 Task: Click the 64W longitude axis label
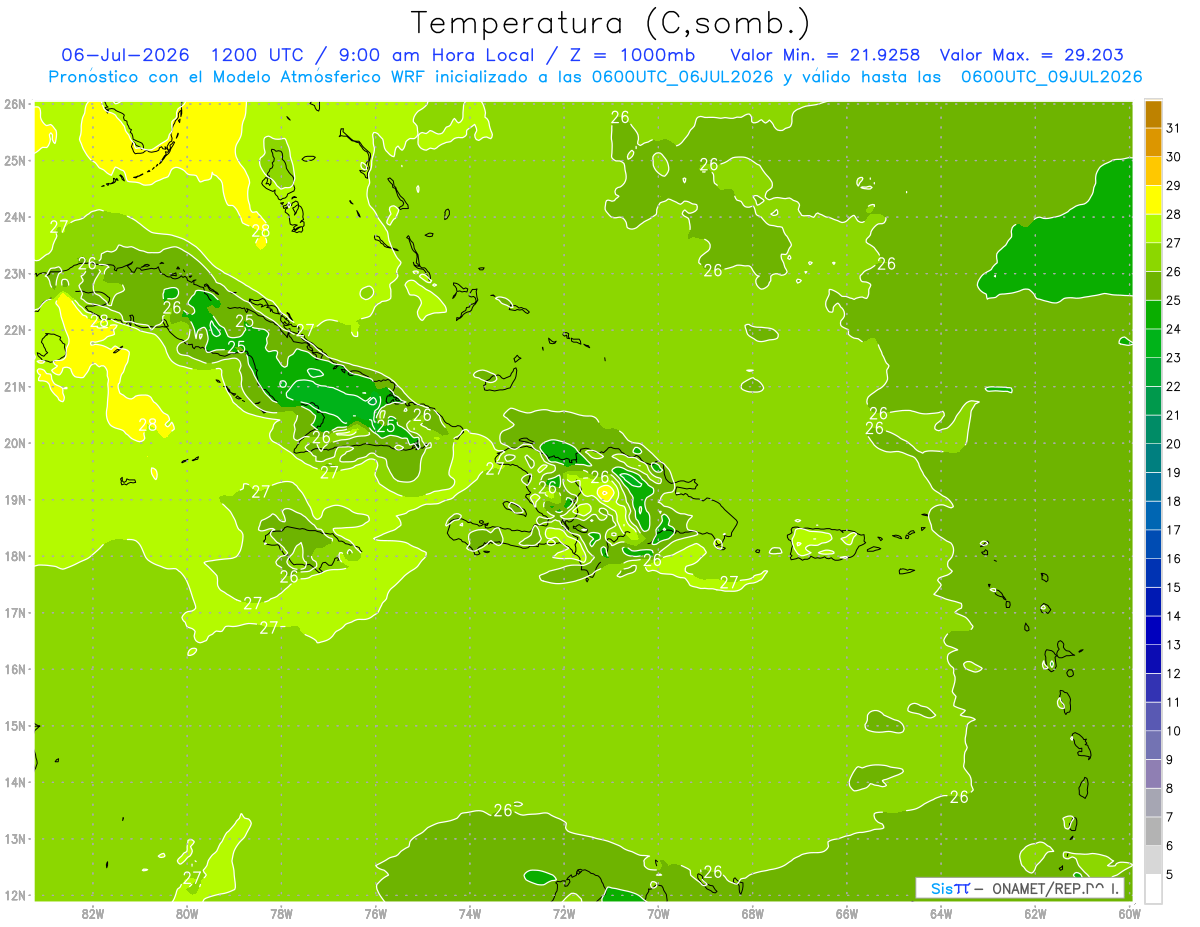point(940,913)
